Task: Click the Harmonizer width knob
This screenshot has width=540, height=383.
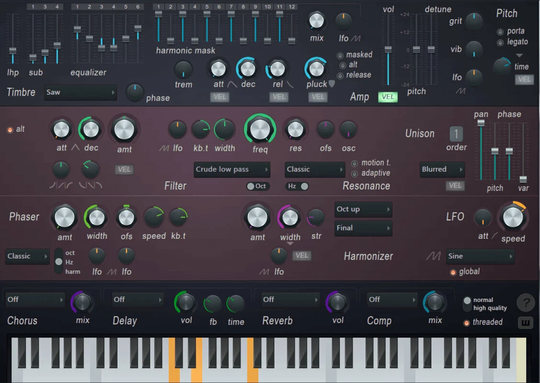Action: pyautogui.click(x=289, y=217)
